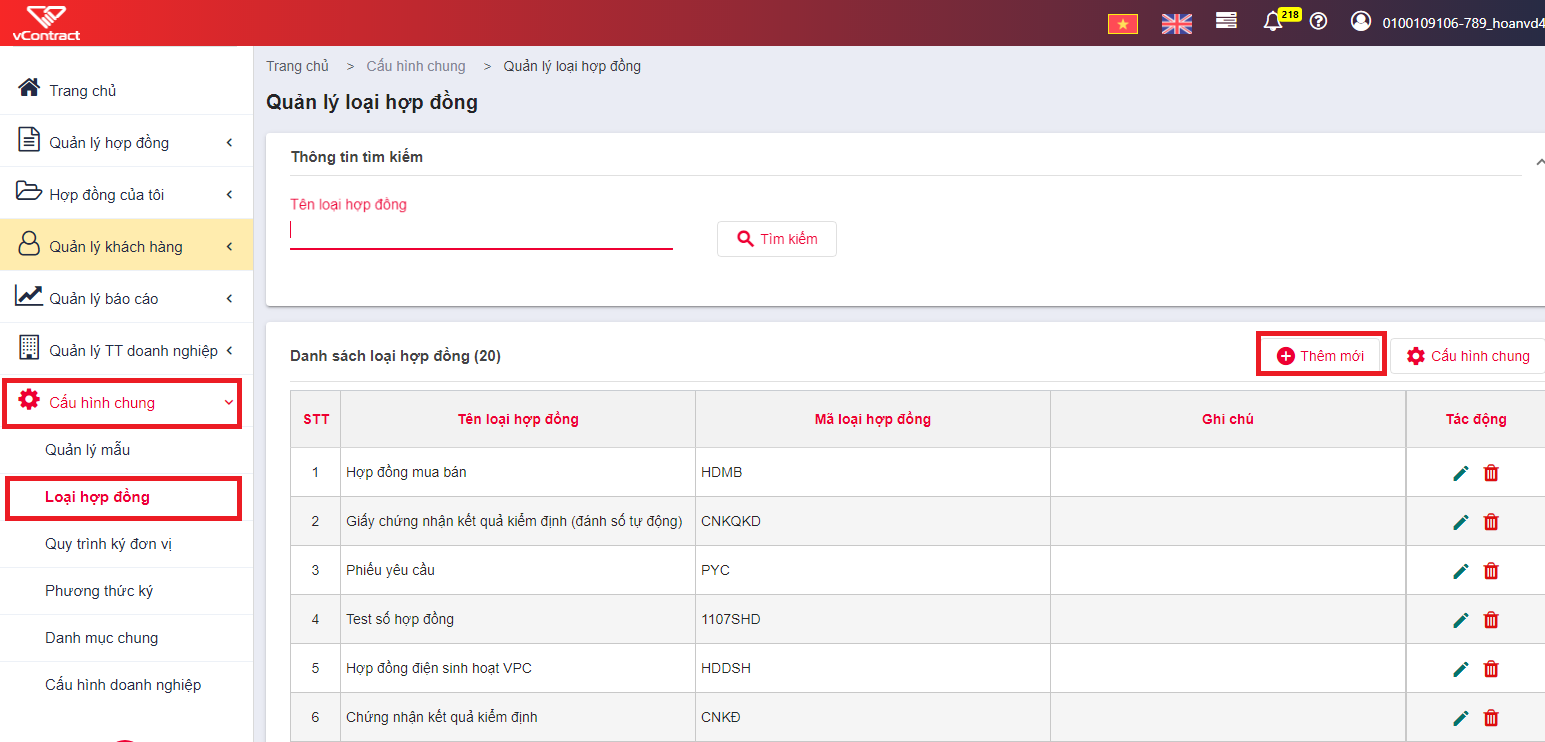This screenshot has height=742, width=1545.
Task: Click the Thêm mới button
Action: point(1321,356)
